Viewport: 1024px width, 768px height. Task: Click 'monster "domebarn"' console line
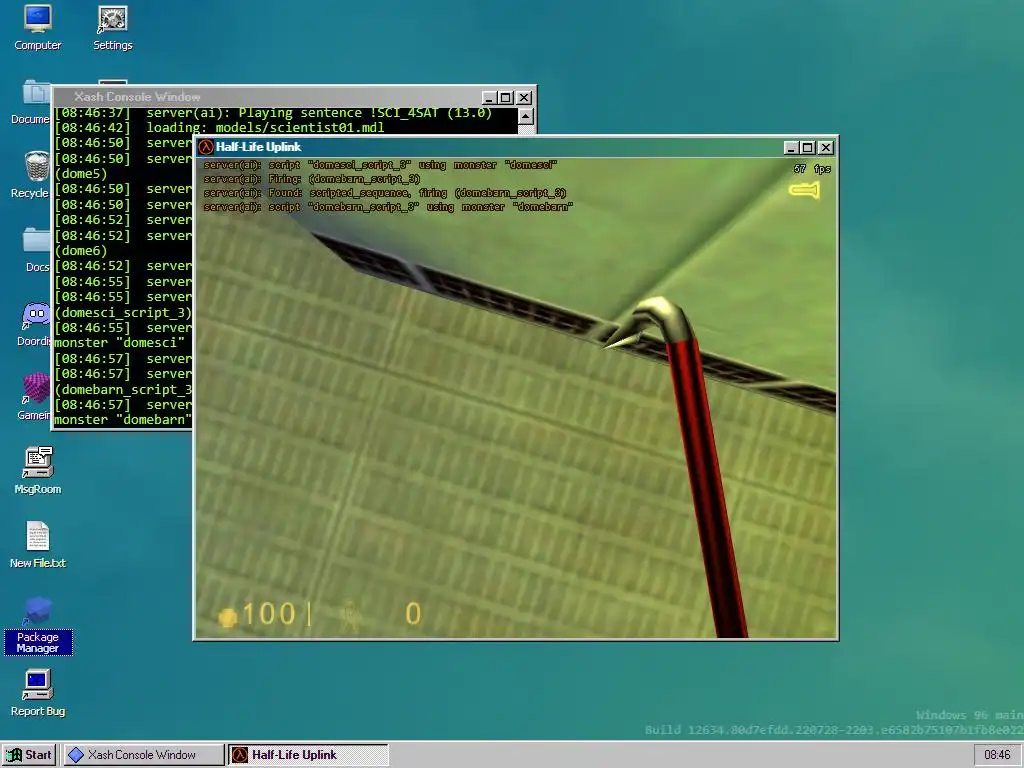pyautogui.click(x=123, y=421)
